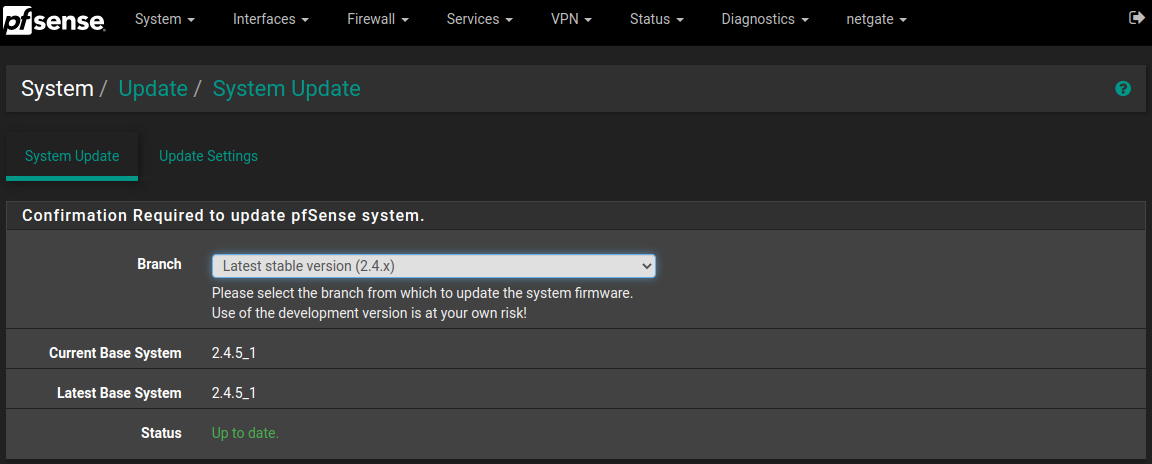This screenshot has width=1152, height=464.
Task: Click the Branch field label
Action: (159, 264)
